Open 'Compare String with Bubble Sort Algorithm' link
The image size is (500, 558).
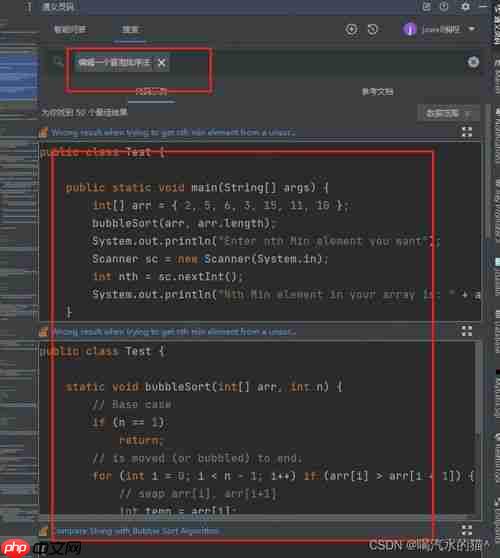138,531
